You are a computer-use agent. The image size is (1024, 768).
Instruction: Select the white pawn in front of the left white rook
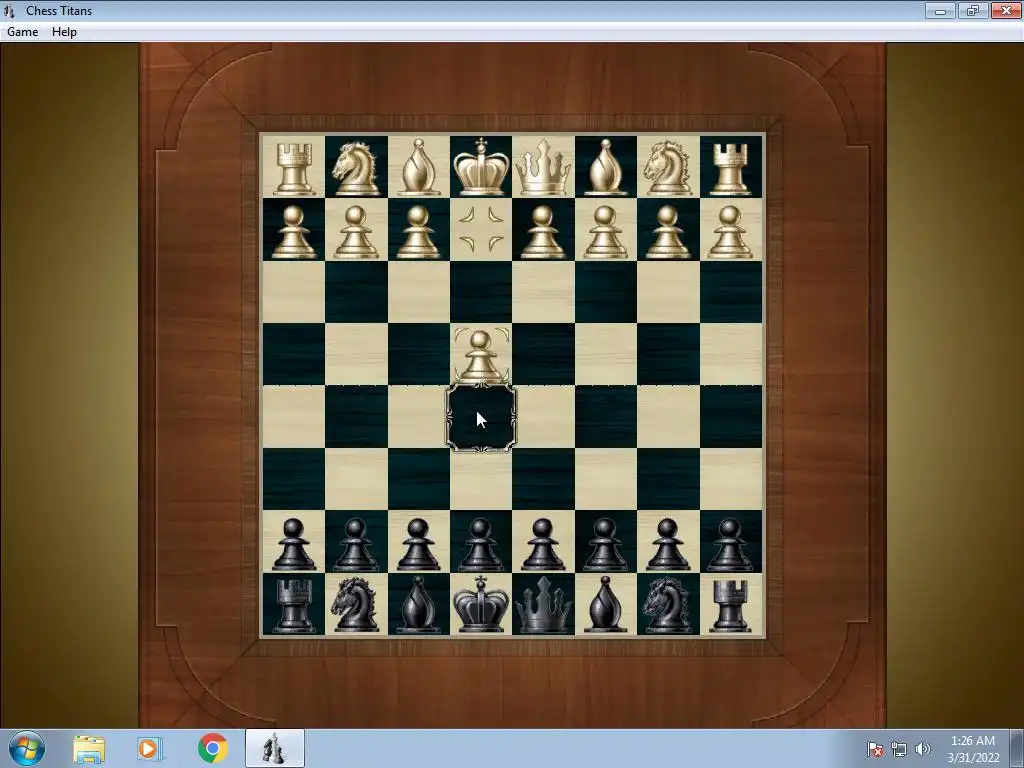(293, 232)
